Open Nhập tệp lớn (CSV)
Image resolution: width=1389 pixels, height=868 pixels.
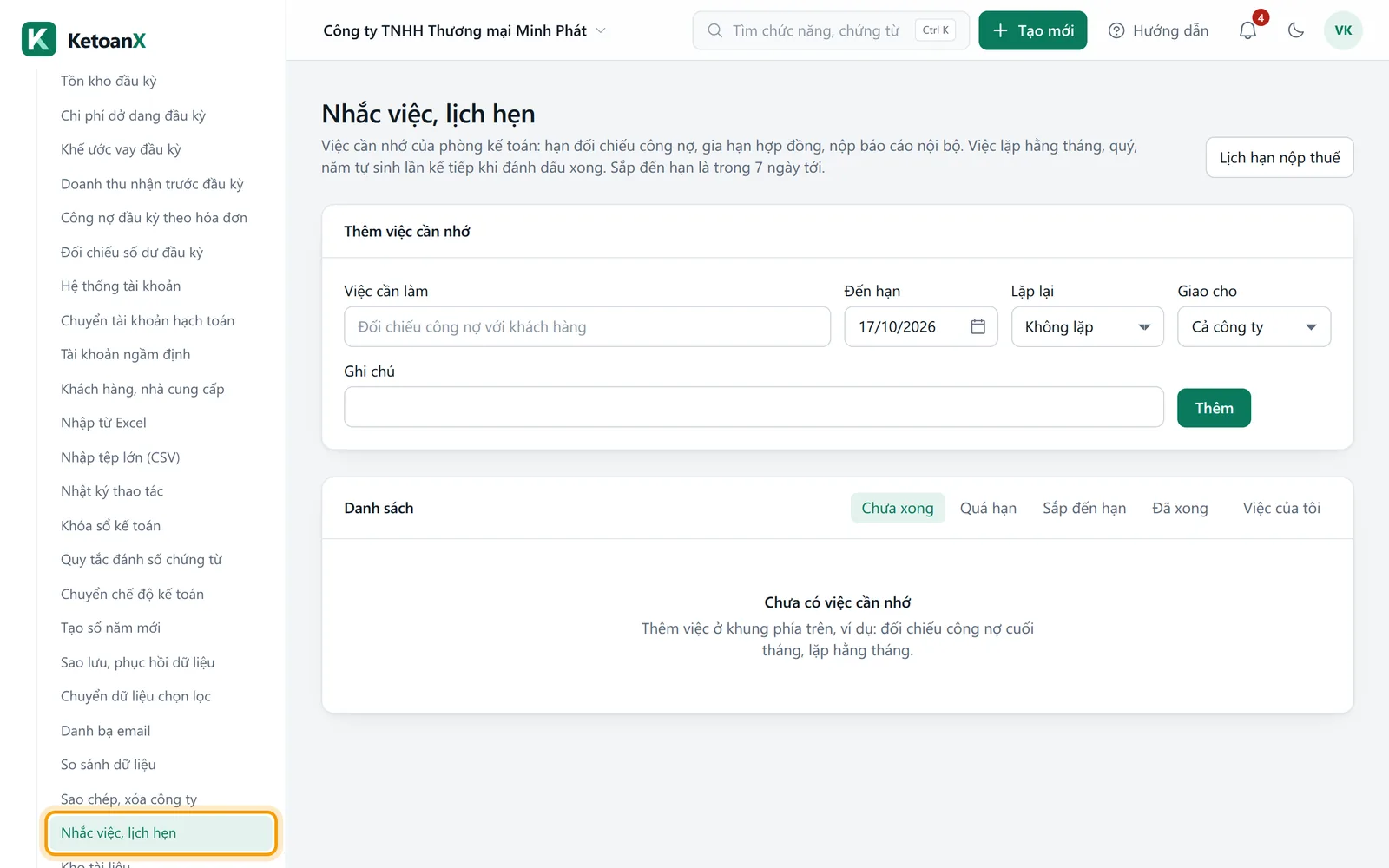[120, 457]
